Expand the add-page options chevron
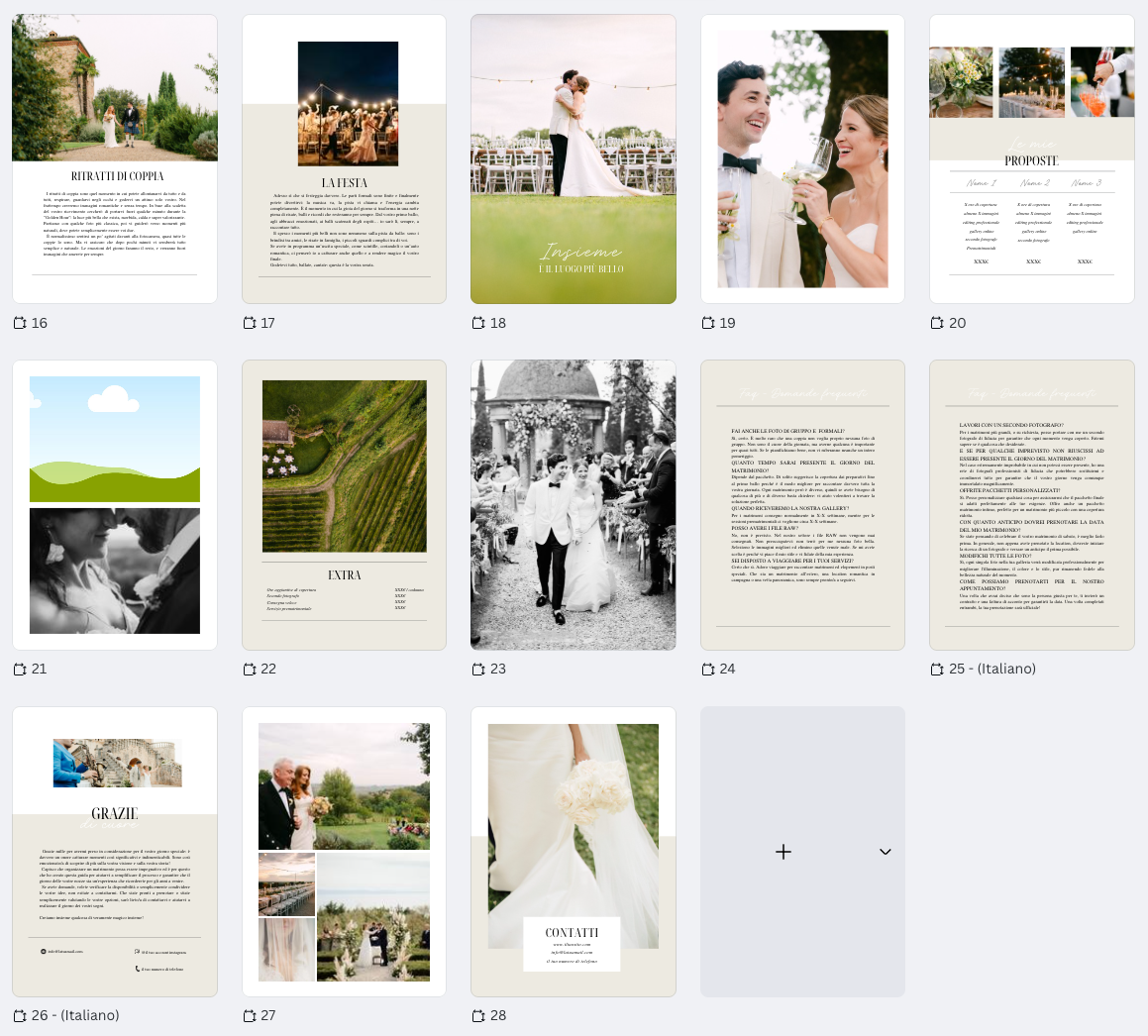 [x=886, y=852]
